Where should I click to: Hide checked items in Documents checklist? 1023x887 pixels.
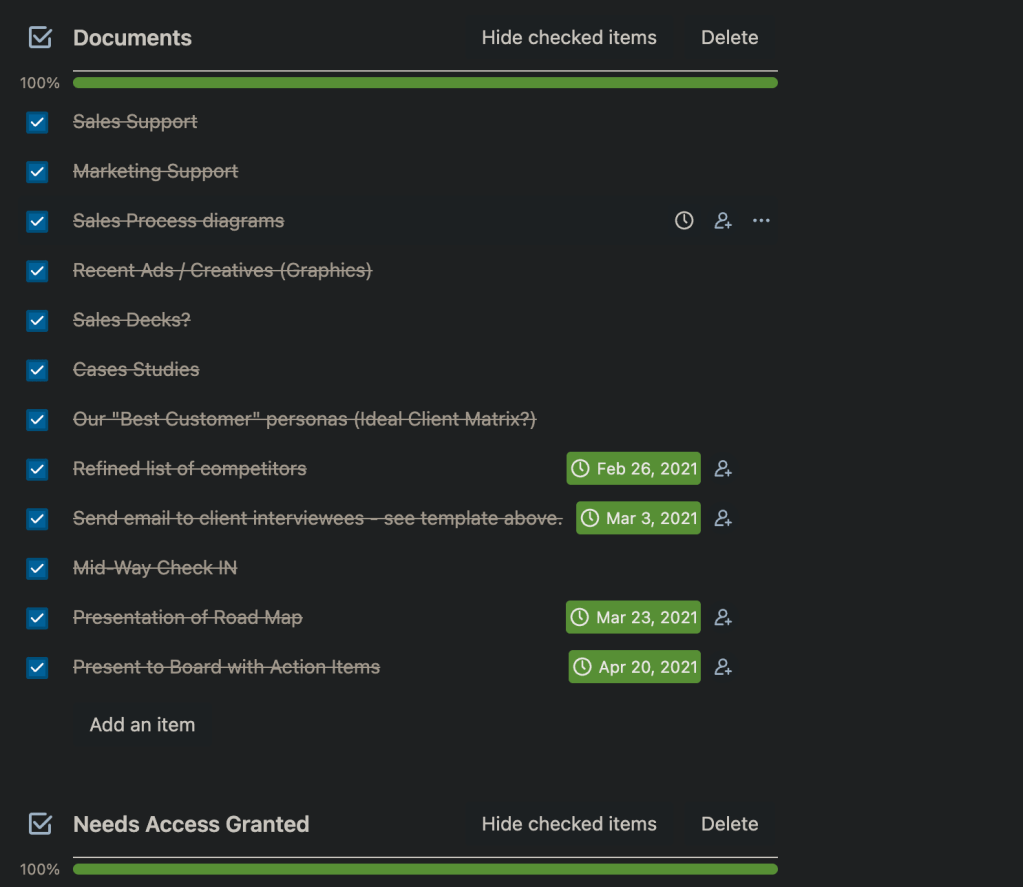click(568, 38)
